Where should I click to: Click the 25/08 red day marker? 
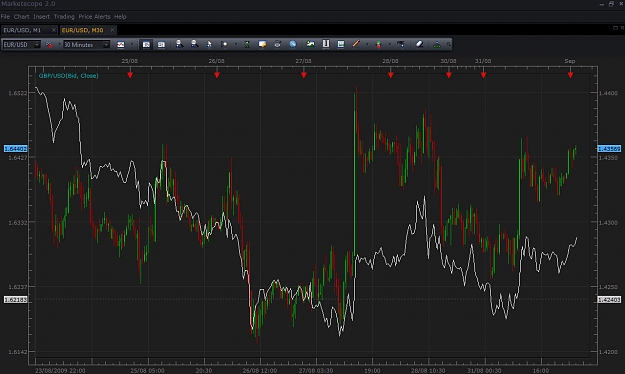coord(130,75)
